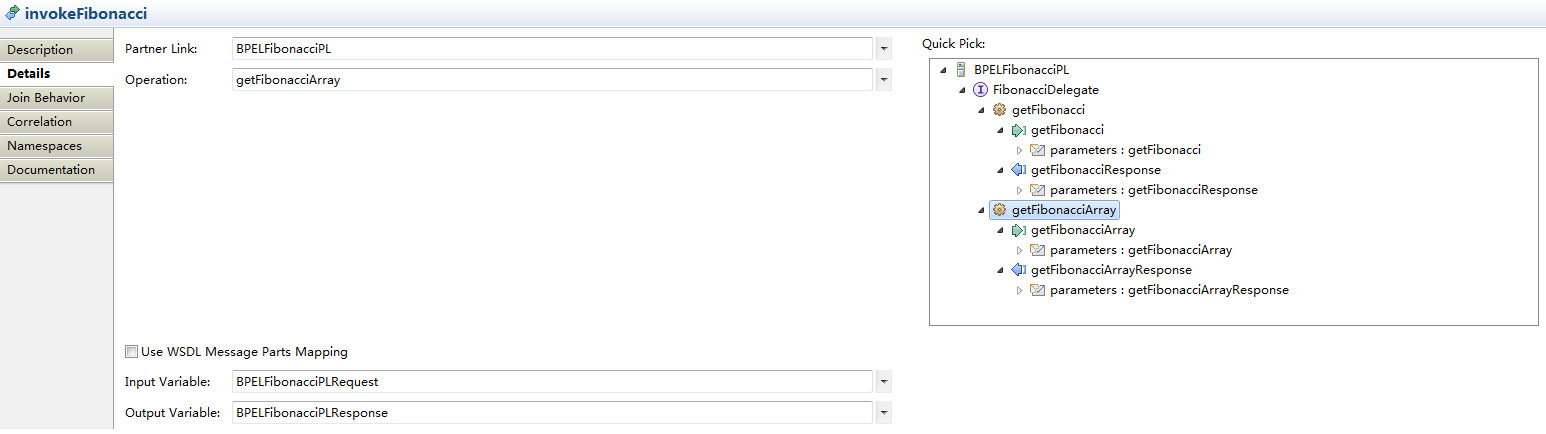The image size is (1546, 434).
Task: Open the Input Variable dropdown arrow
Action: click(884, 382)
